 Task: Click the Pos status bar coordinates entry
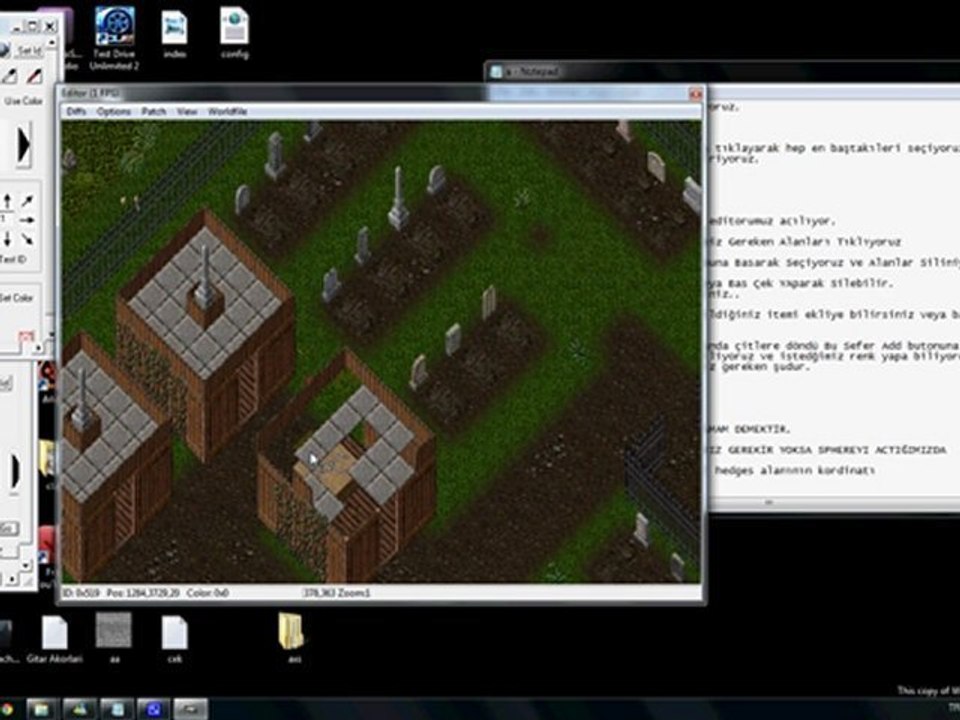143,593
